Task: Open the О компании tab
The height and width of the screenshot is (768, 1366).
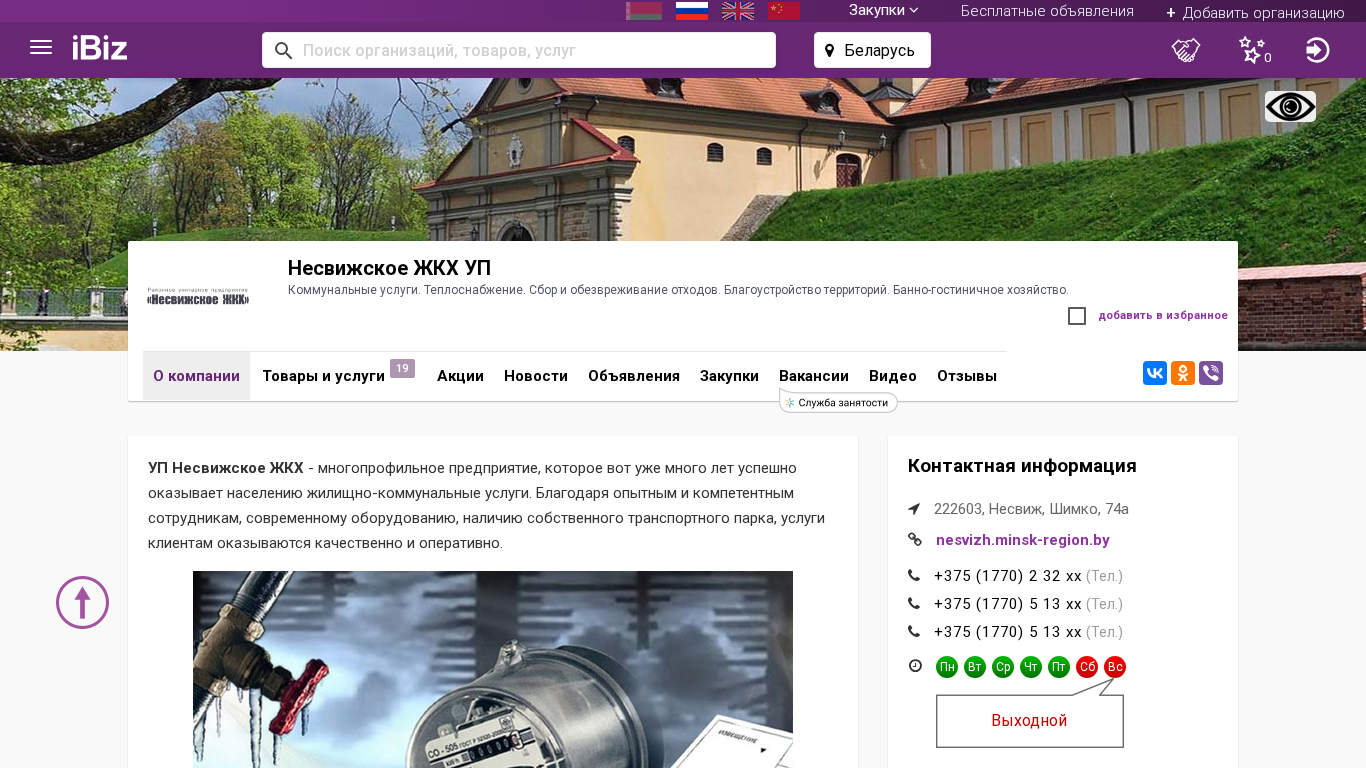Action: pyautogui.click(x=196, y=376)
